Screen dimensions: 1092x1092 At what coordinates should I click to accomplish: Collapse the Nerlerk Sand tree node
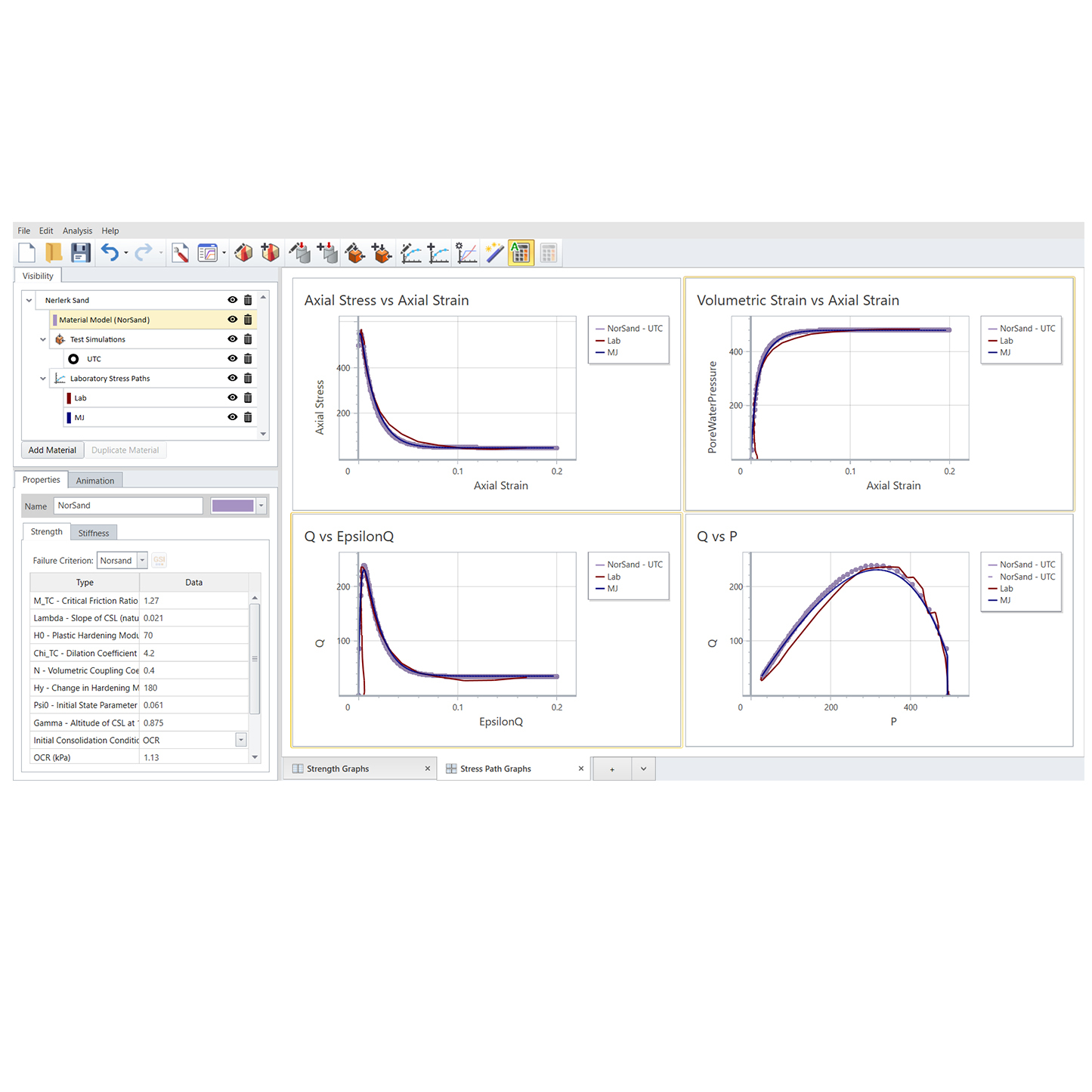coord(29,300)
